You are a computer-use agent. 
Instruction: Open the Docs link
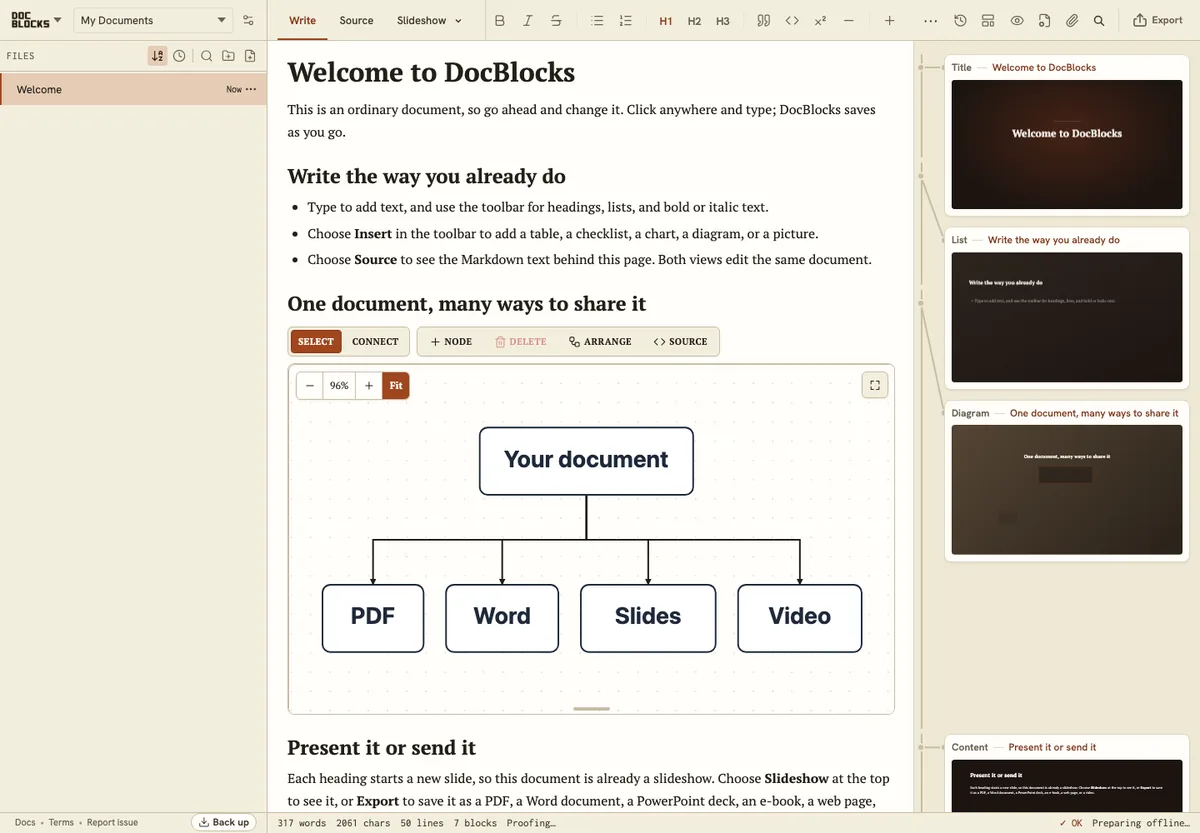25,822
